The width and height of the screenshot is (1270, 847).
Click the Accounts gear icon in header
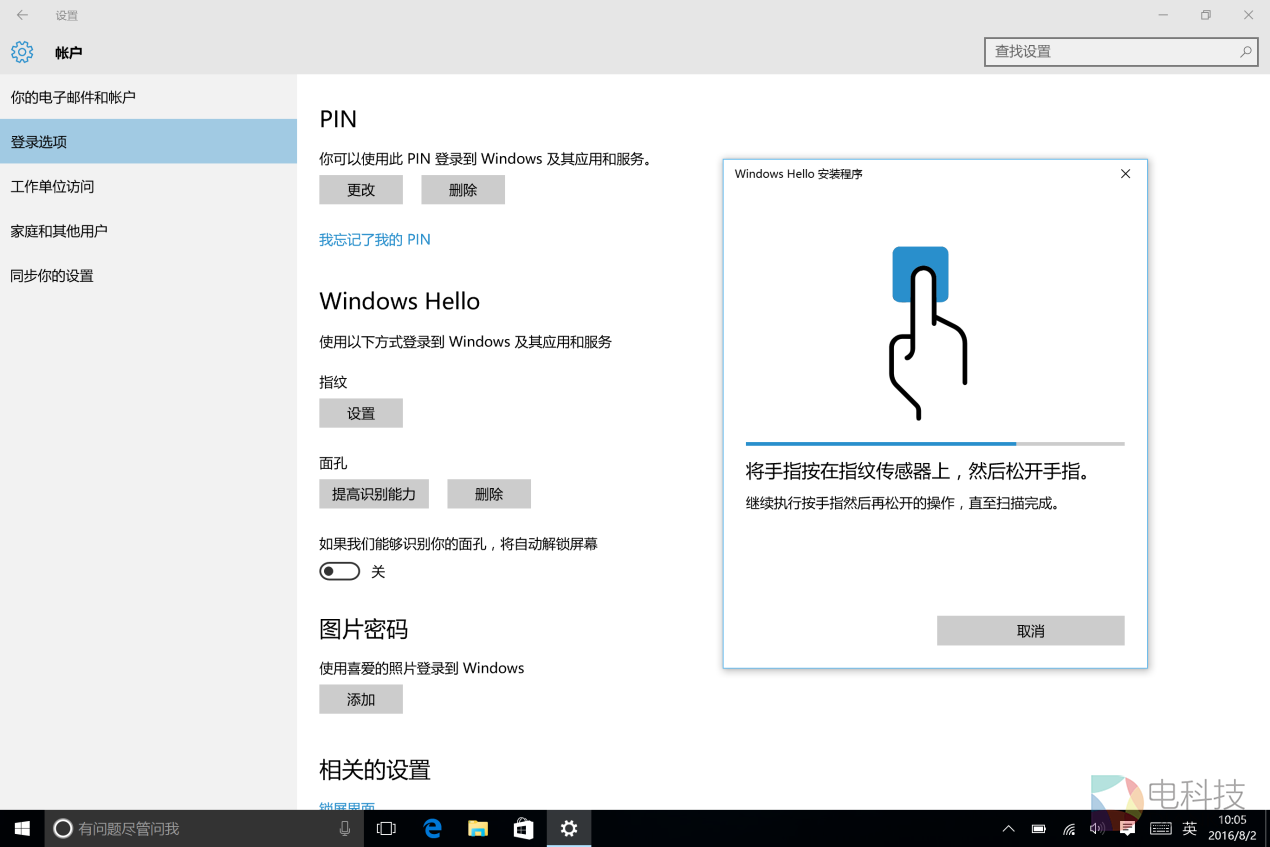tap(22, 52)
